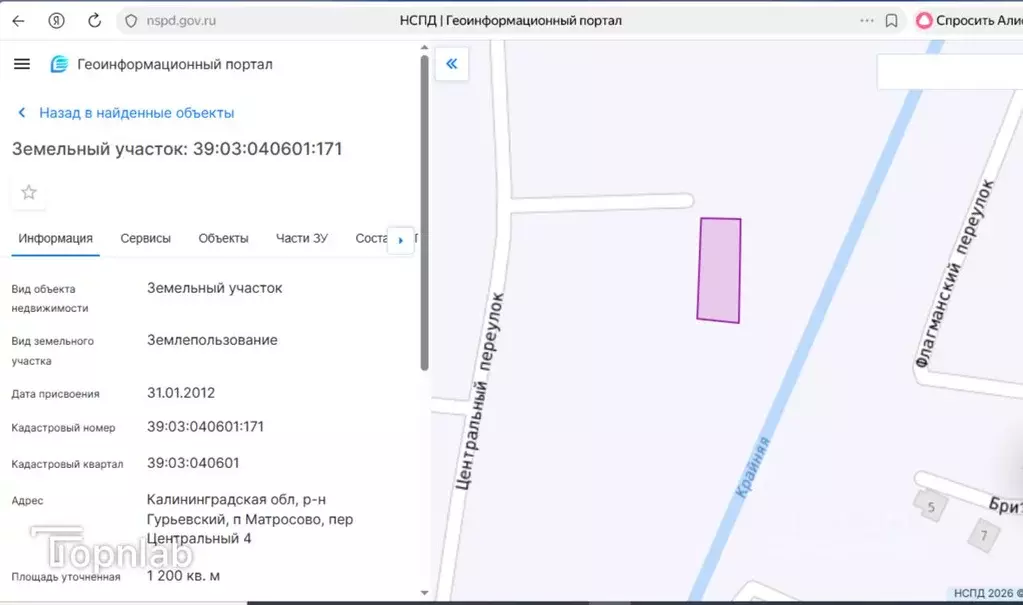Select the highlighted purple land plot on the map
The height and width of the screenshot is (605, 1023).
[719, 270]
